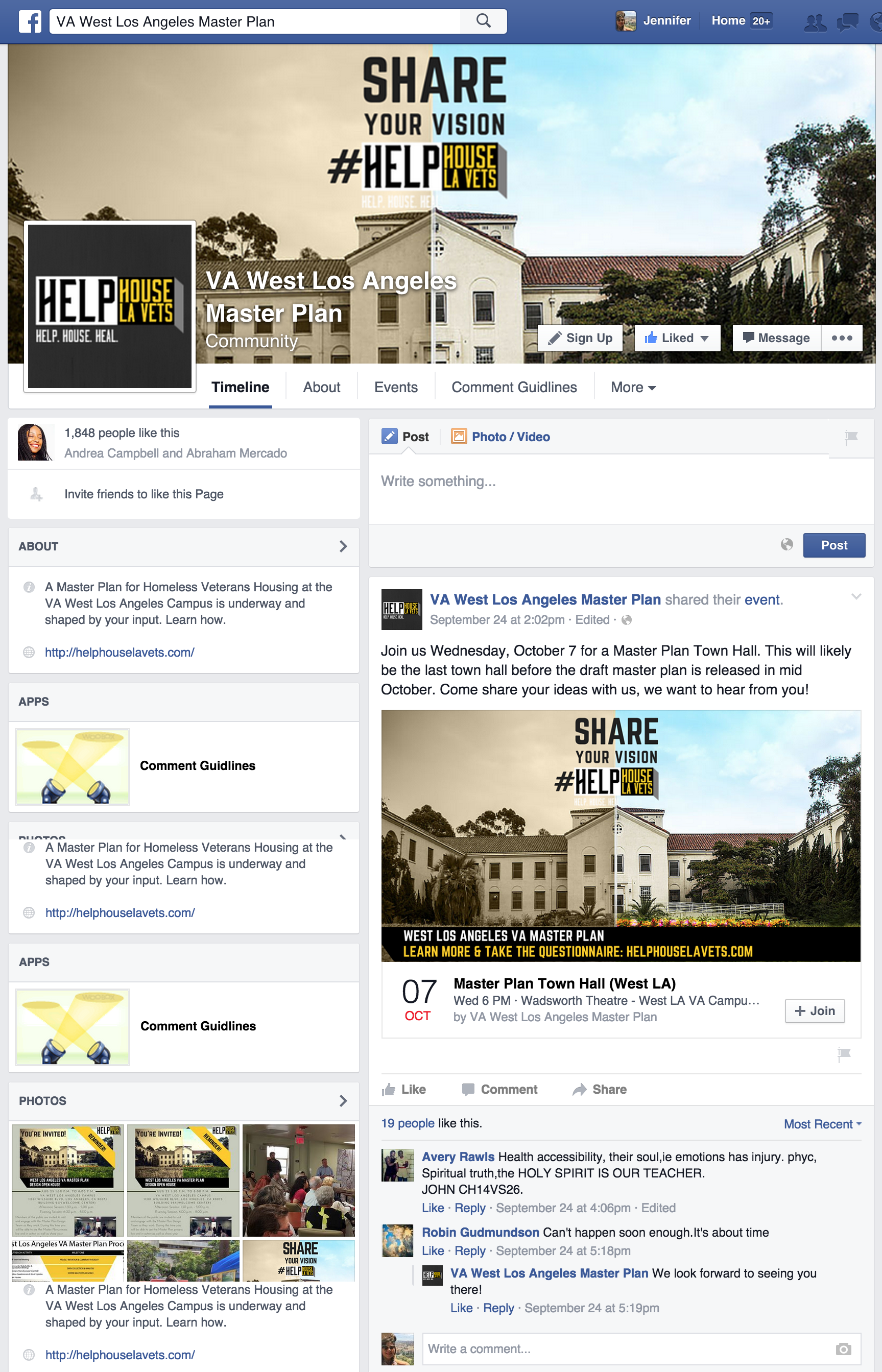Click 'September 24 at 2:02pm' post timestamp
The width and height of the screenshot is (882, 1372).
point(497,619)
